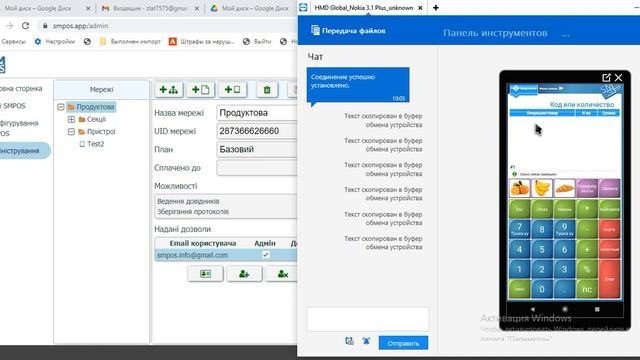This screenshot has height=360, width=640.
Task: Tap the orange product tile
Action: pyautogui.click(x=519, y=189)
